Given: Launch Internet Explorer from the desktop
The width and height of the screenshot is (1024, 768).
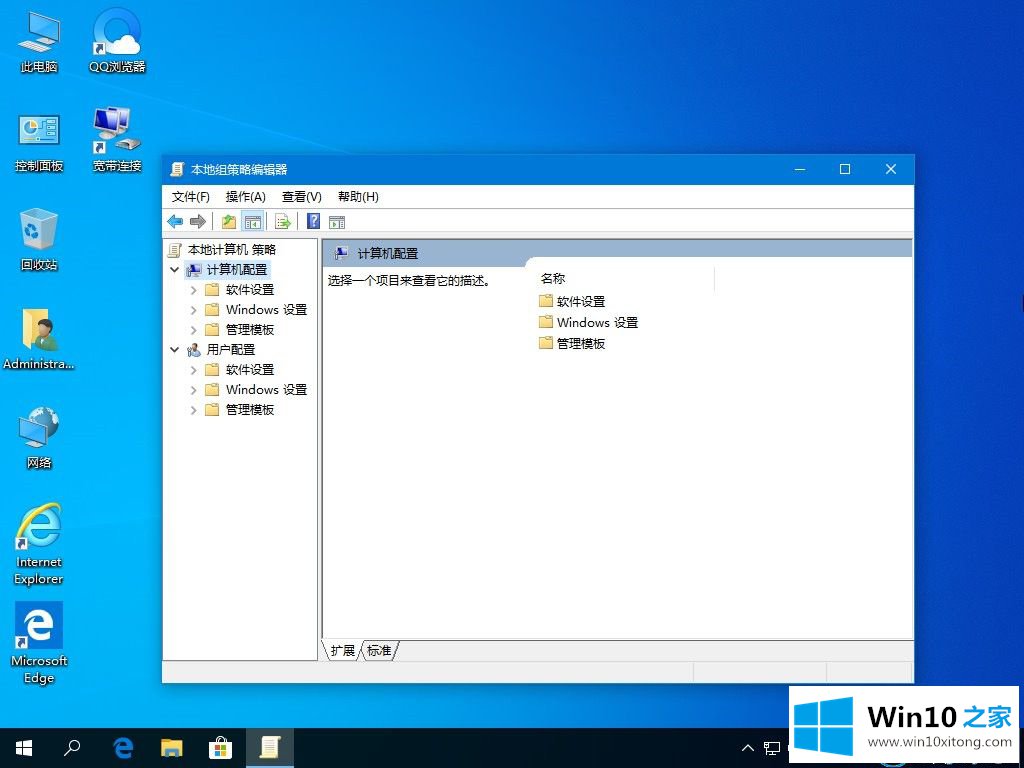Looking at the screenshot, I should pos(39,544).
